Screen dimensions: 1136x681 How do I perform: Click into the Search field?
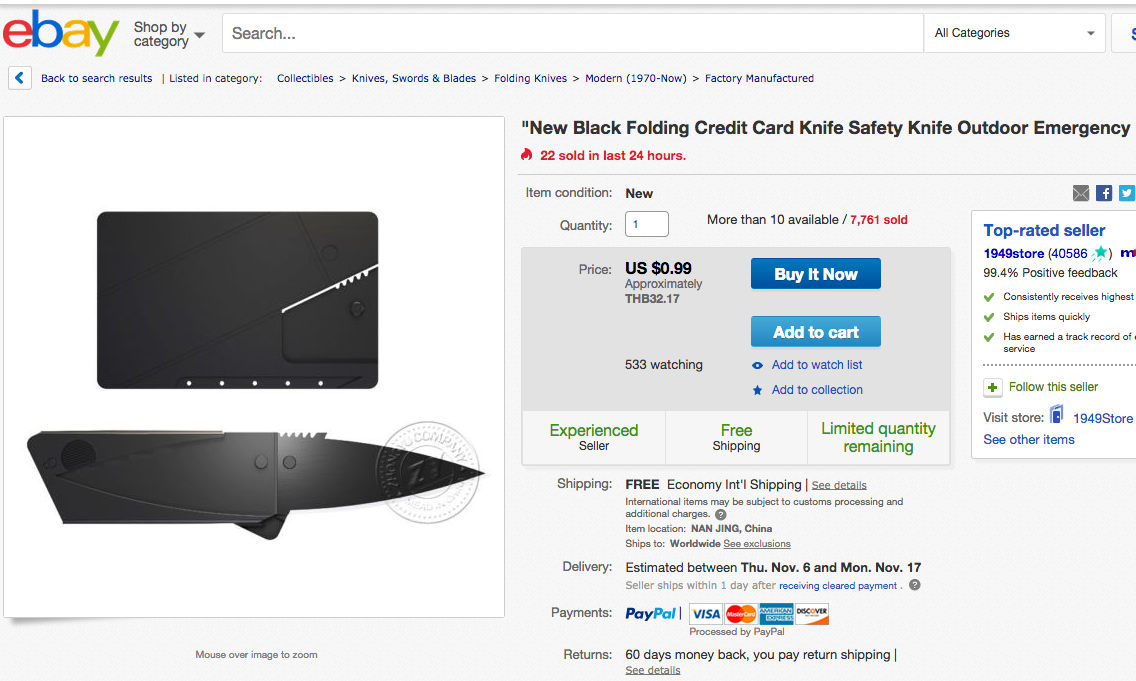click(570, 33)
